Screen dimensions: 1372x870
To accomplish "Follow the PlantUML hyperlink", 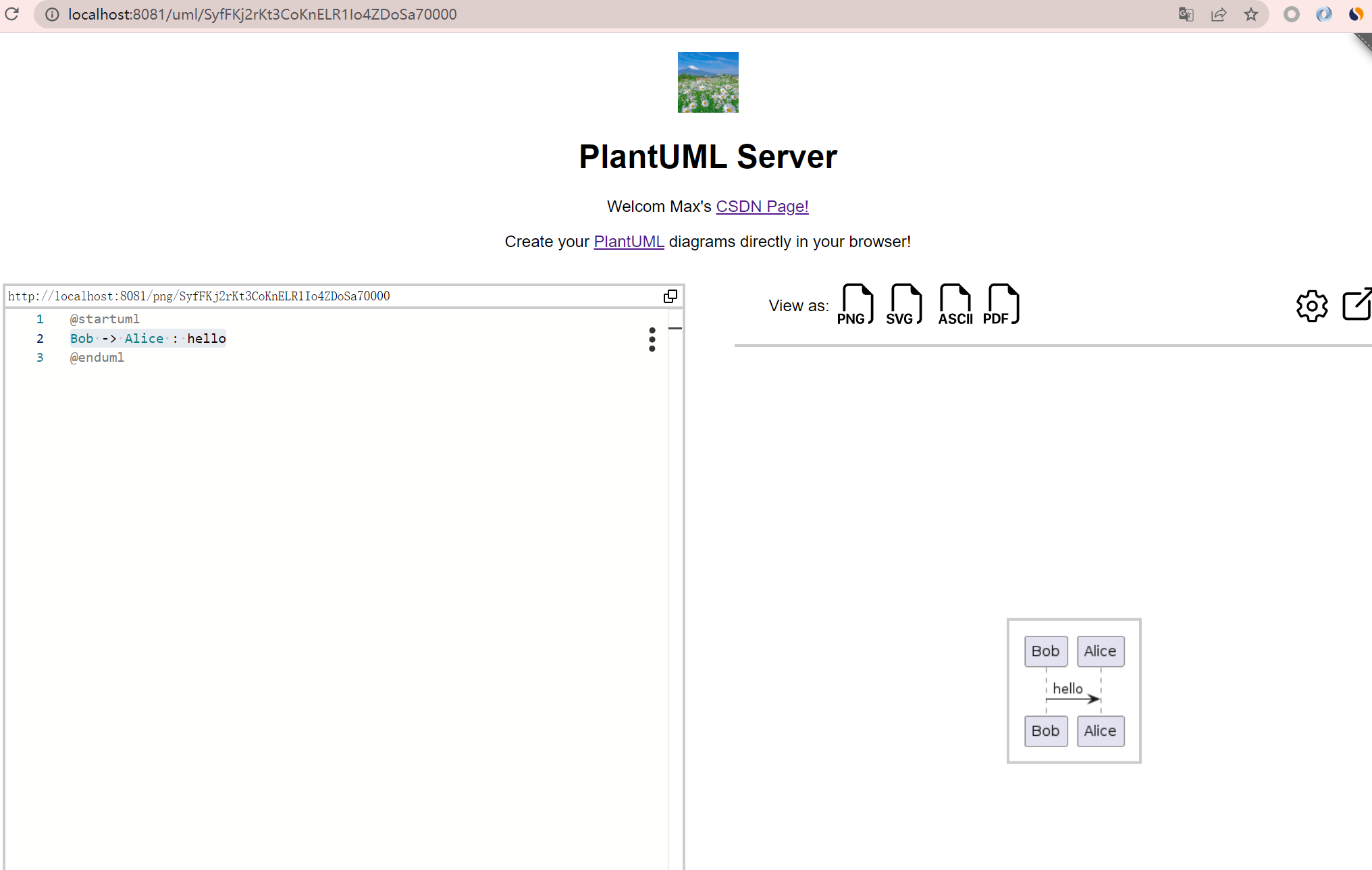I will [x=629, y=242].
